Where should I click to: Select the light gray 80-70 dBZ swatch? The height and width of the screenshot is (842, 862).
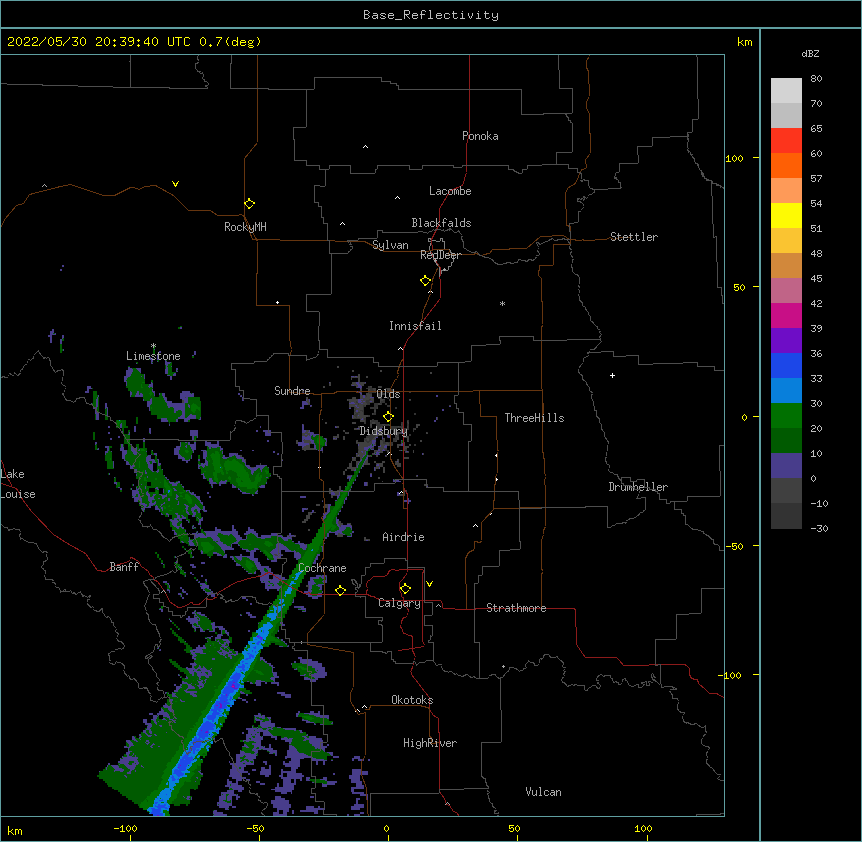(786, 91)
